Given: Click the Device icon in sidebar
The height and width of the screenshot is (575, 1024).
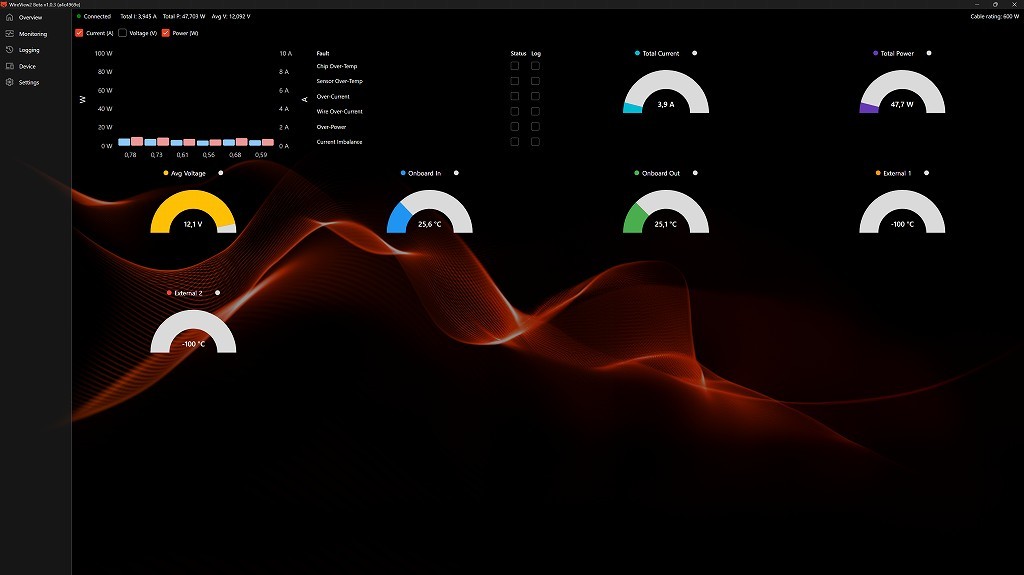Looking at the screenshot, I should point(9,66).
